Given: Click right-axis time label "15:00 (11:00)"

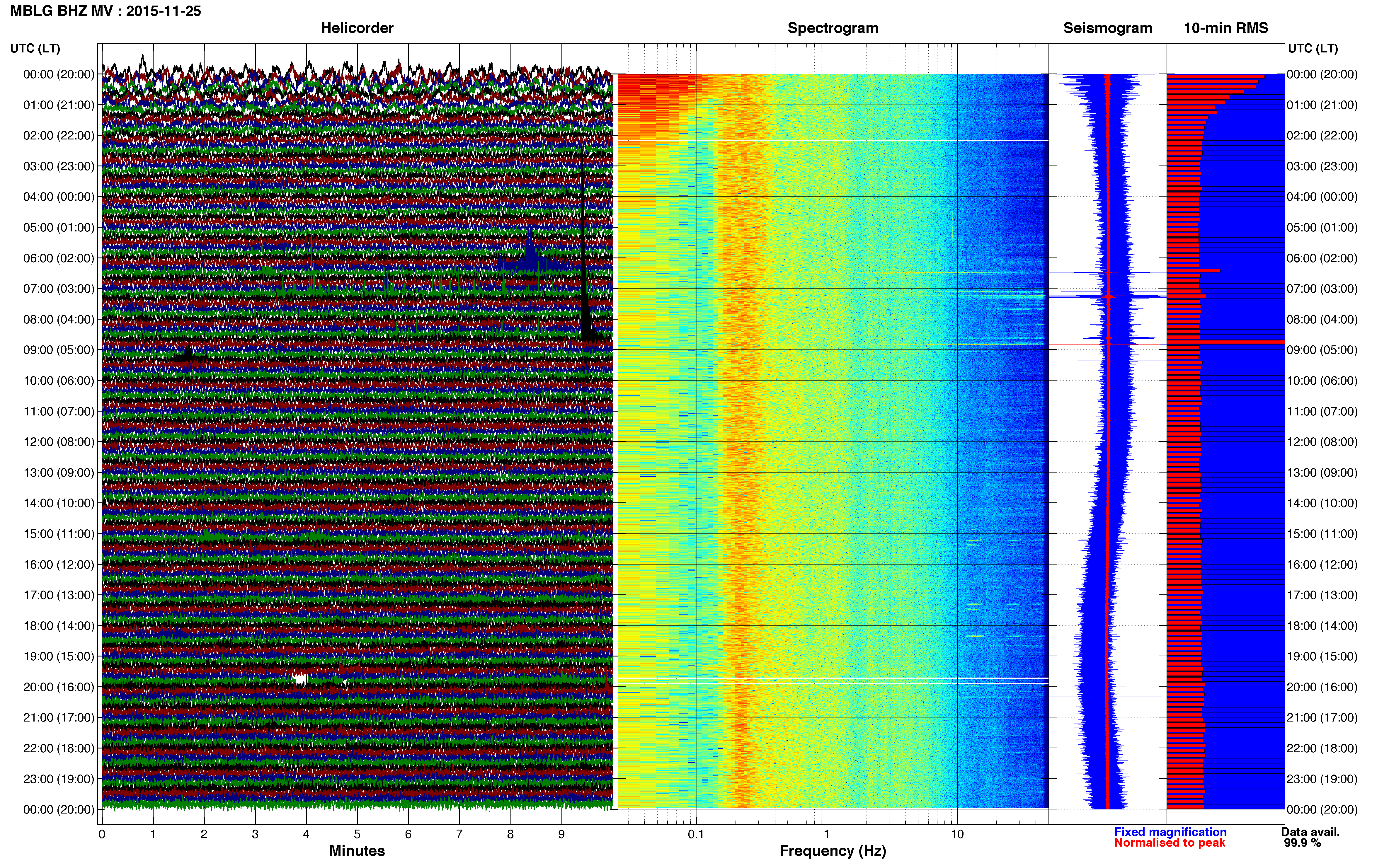Looking at the screenshot, I should 1322,534.
